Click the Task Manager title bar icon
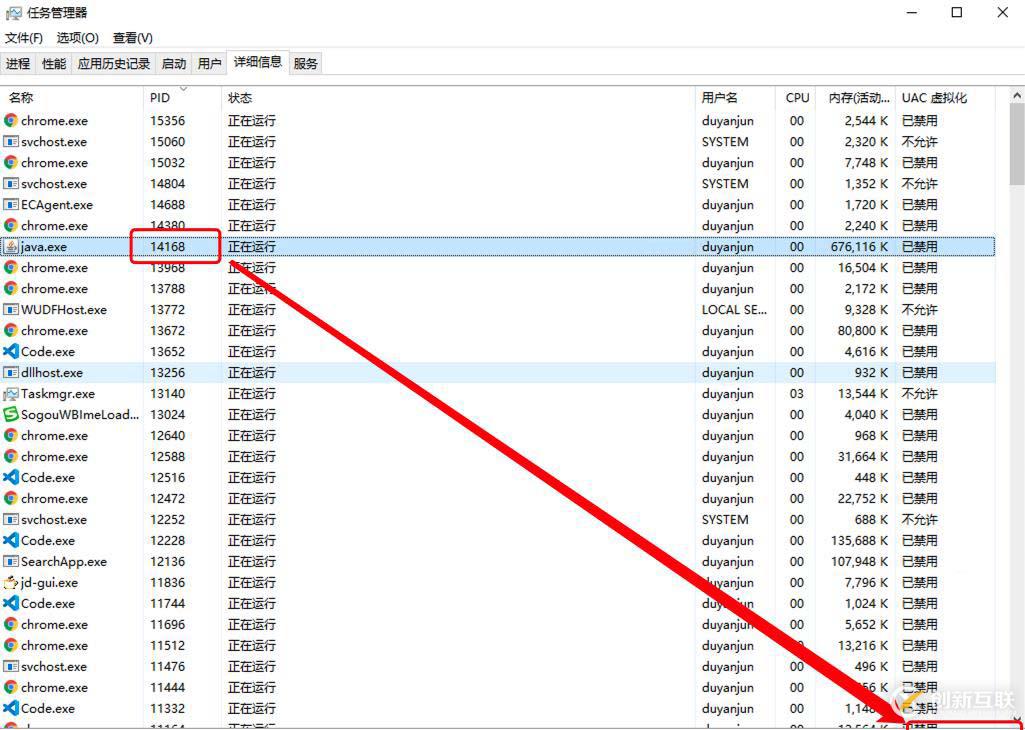Image resolution: width=1025 pixels, height=730 pixels. (x=13, y=12)
